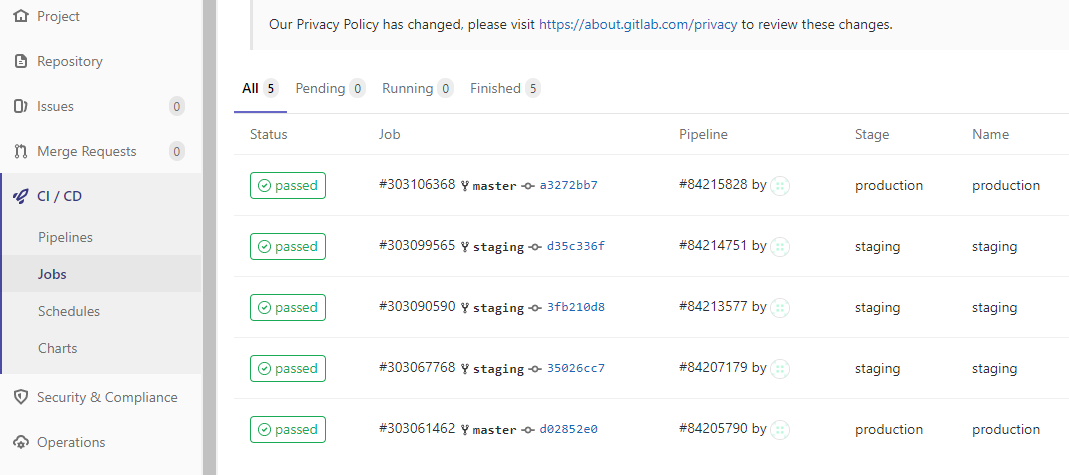This screenshot has width=1069, height=475.
Task: Open commit link a3272bb7
Action: click(x=569, y=185)
